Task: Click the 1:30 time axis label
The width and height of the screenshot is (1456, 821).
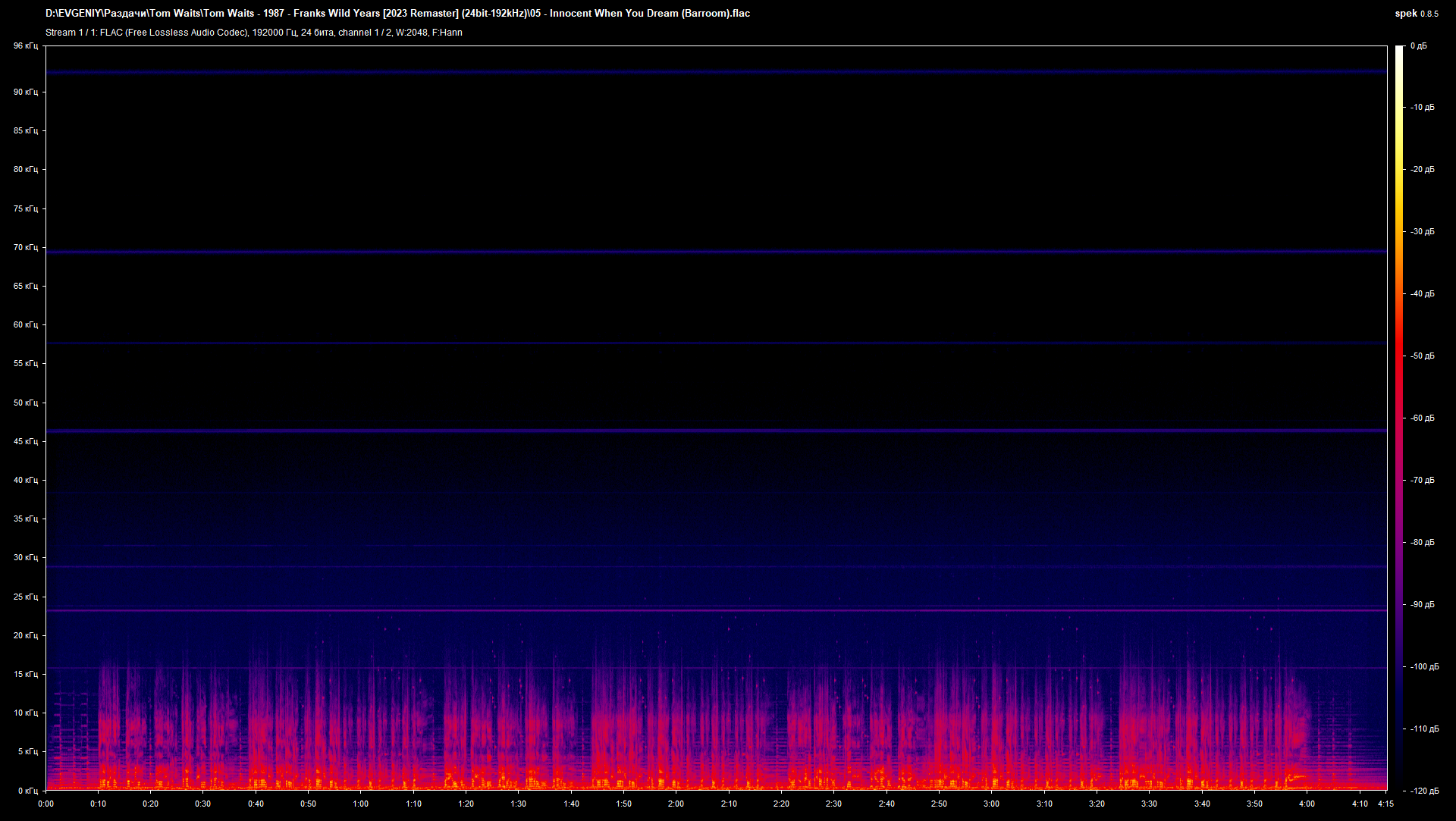Action: coord(519,804)
